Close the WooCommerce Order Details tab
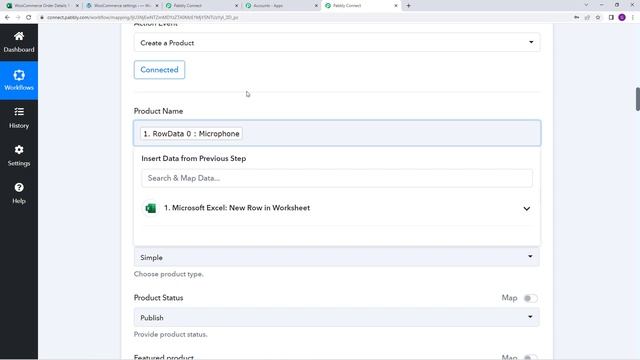Viewport: 640px width, 360px height. [x=77, y=6]
